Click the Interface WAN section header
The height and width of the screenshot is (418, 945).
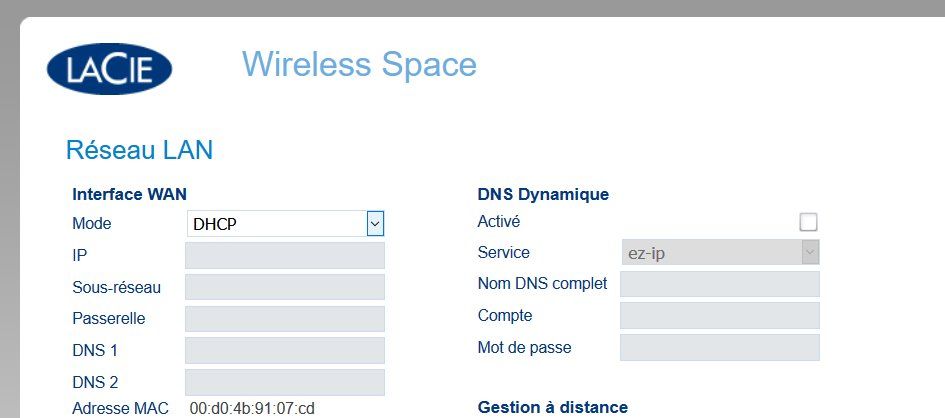click(129, 194)
